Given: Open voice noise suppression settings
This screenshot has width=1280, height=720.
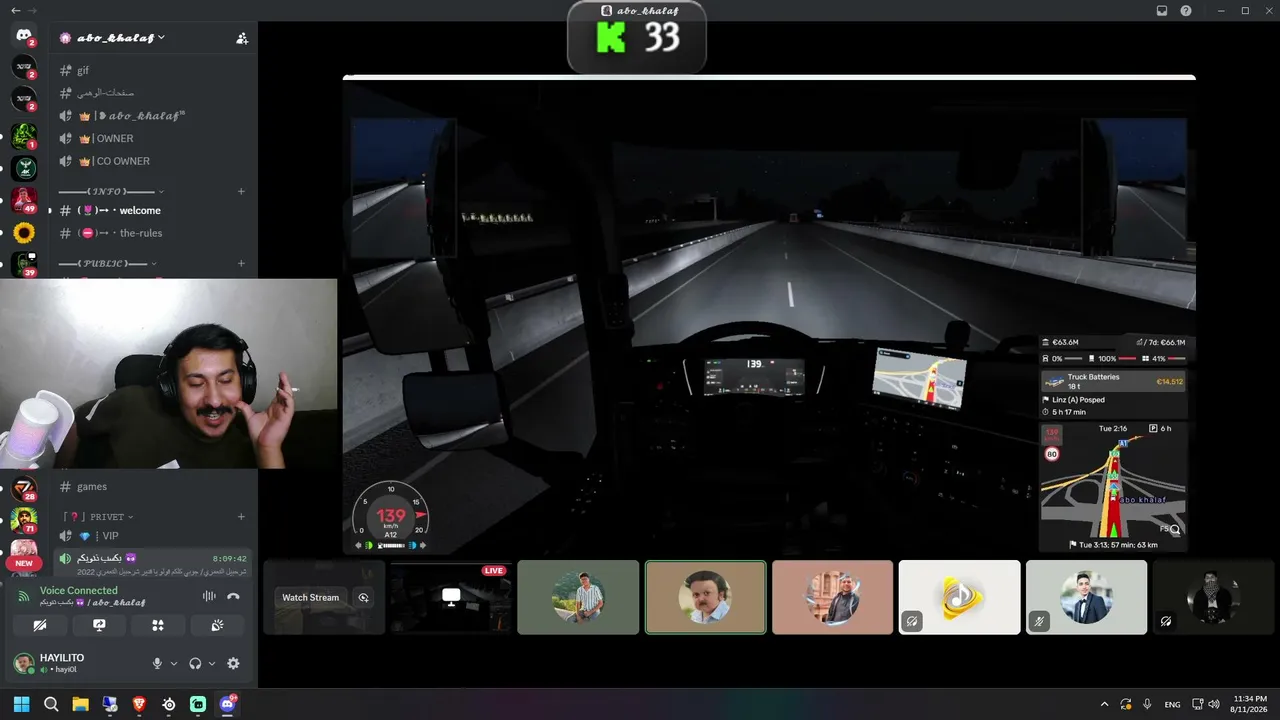Looking at the screenshot, I should coord(209,596).
